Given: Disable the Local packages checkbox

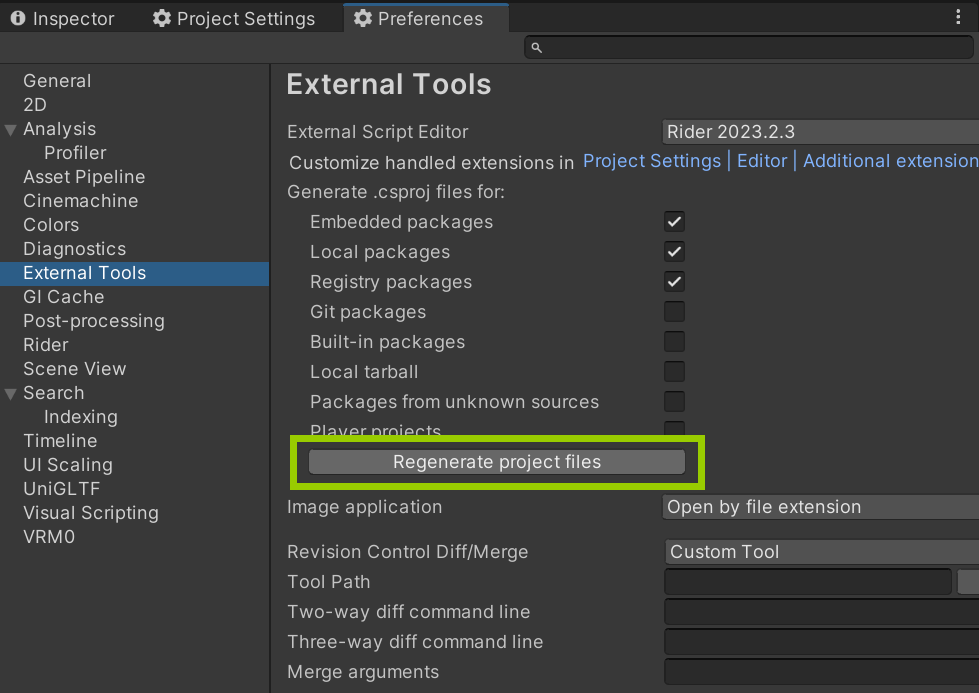Looking at the screenshot, I should tap(675, 252).
